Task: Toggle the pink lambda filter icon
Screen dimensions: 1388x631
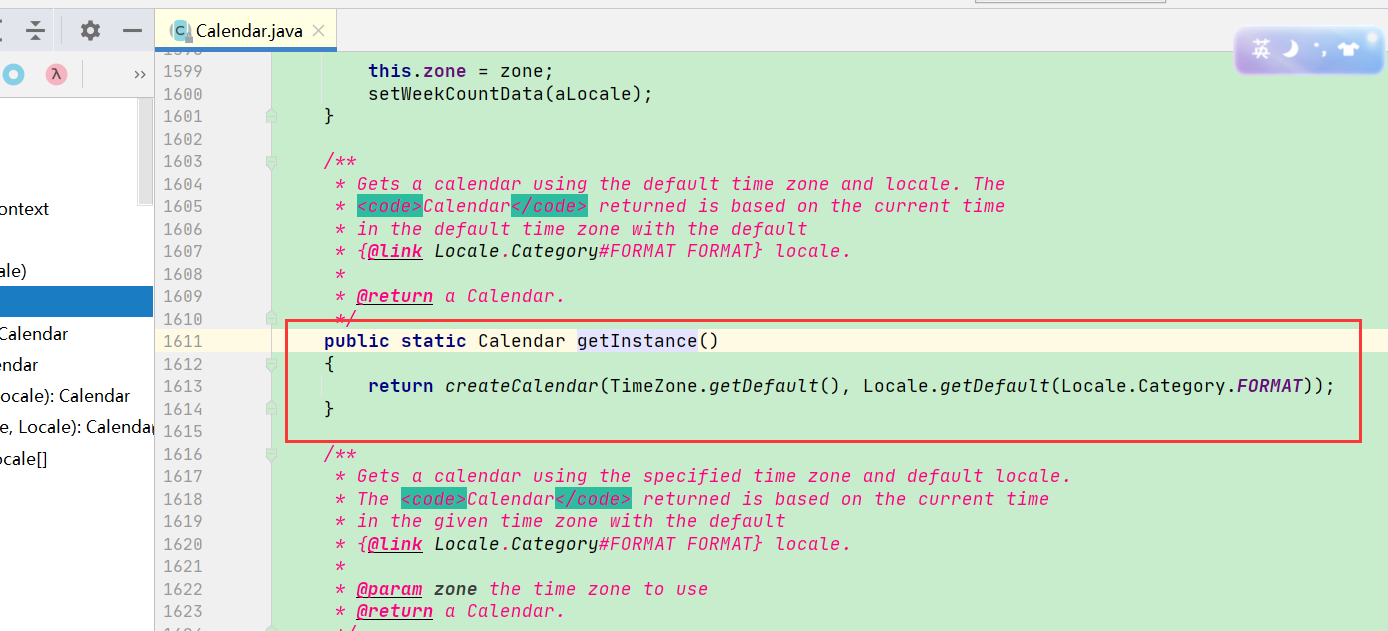Action: (x=56, y=74)
